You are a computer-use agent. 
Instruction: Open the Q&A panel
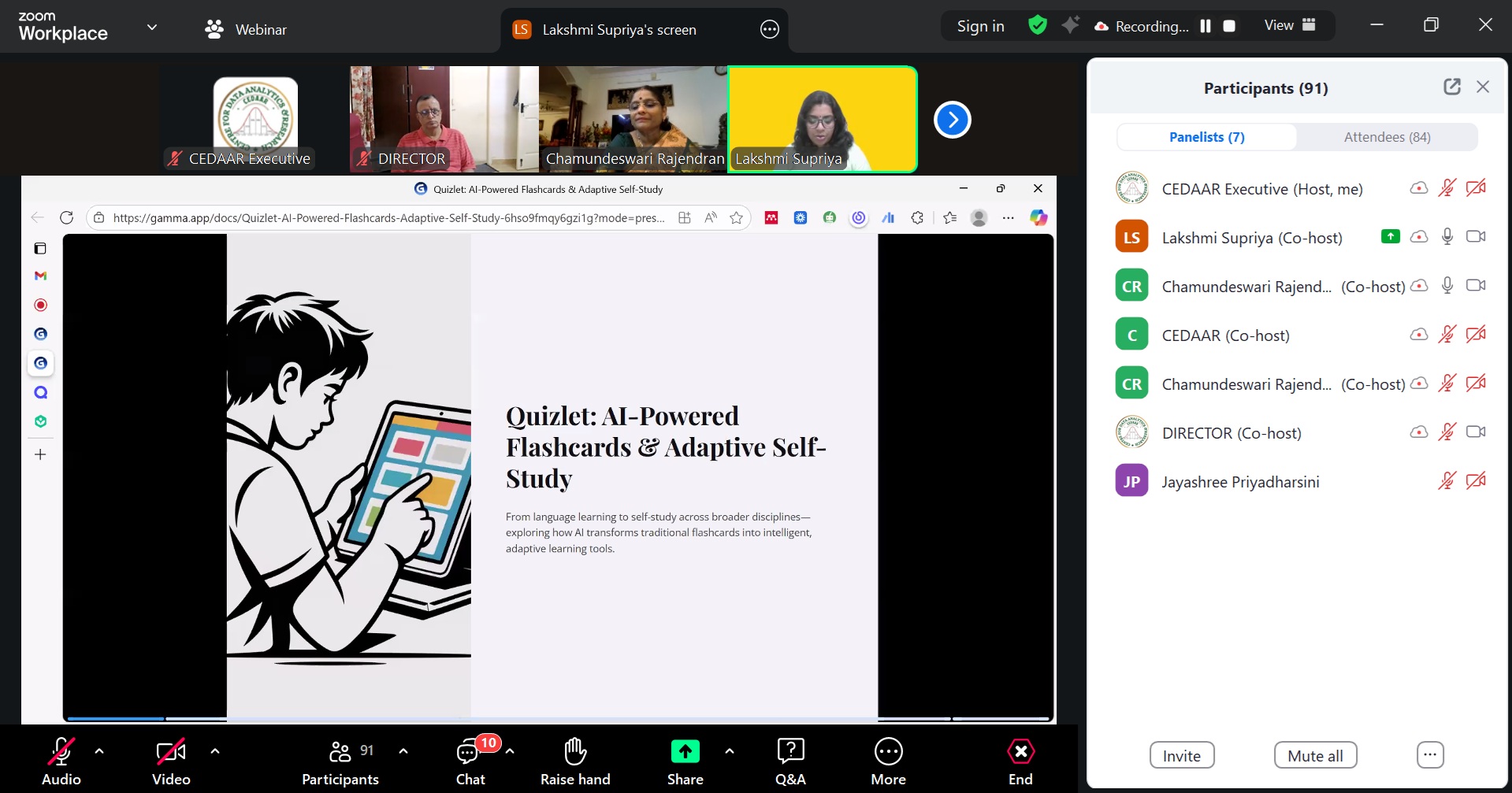click(790, 752)
